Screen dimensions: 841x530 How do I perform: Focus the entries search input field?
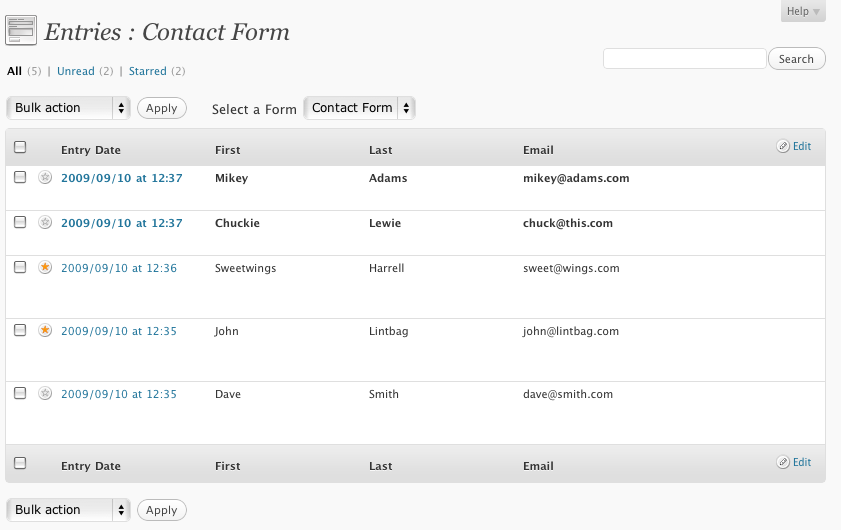(x=685, y=58)
